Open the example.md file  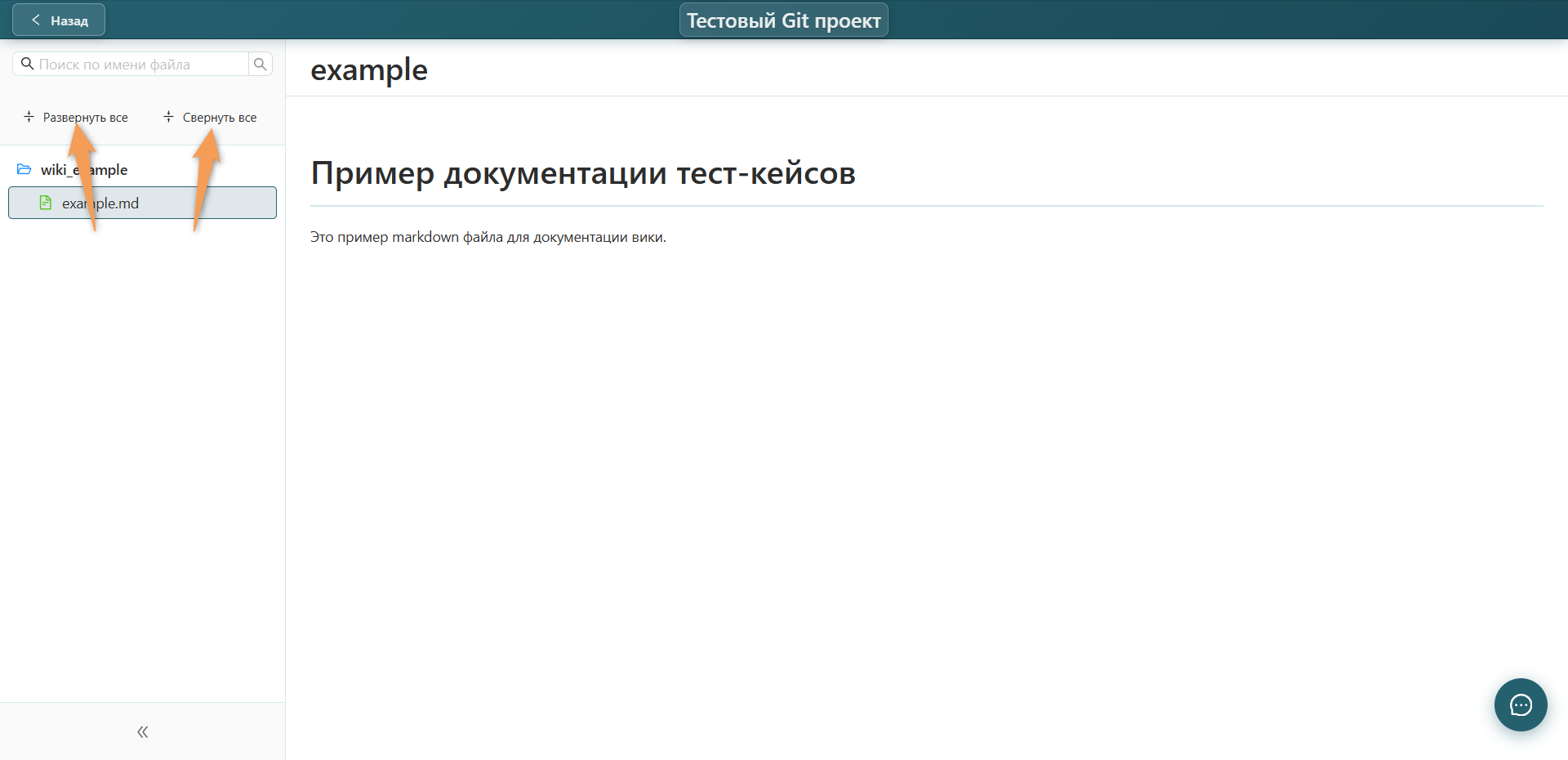142,203
